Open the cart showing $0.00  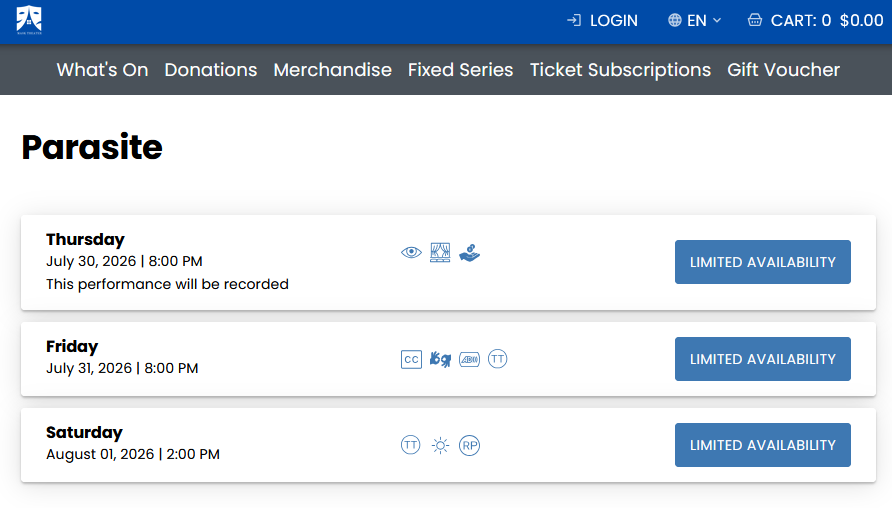[x=815, y=20]
